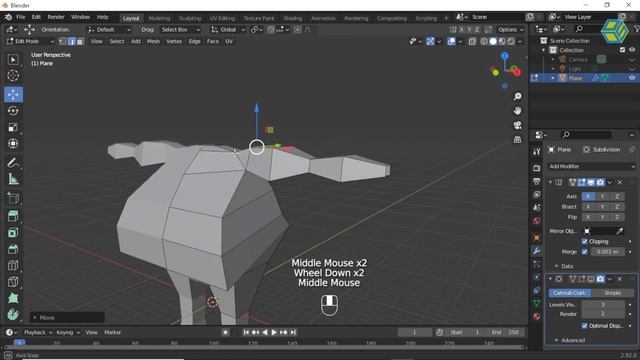Open the Options dropdown in header
Screen dimensions: 640x360
coord(510,29)
